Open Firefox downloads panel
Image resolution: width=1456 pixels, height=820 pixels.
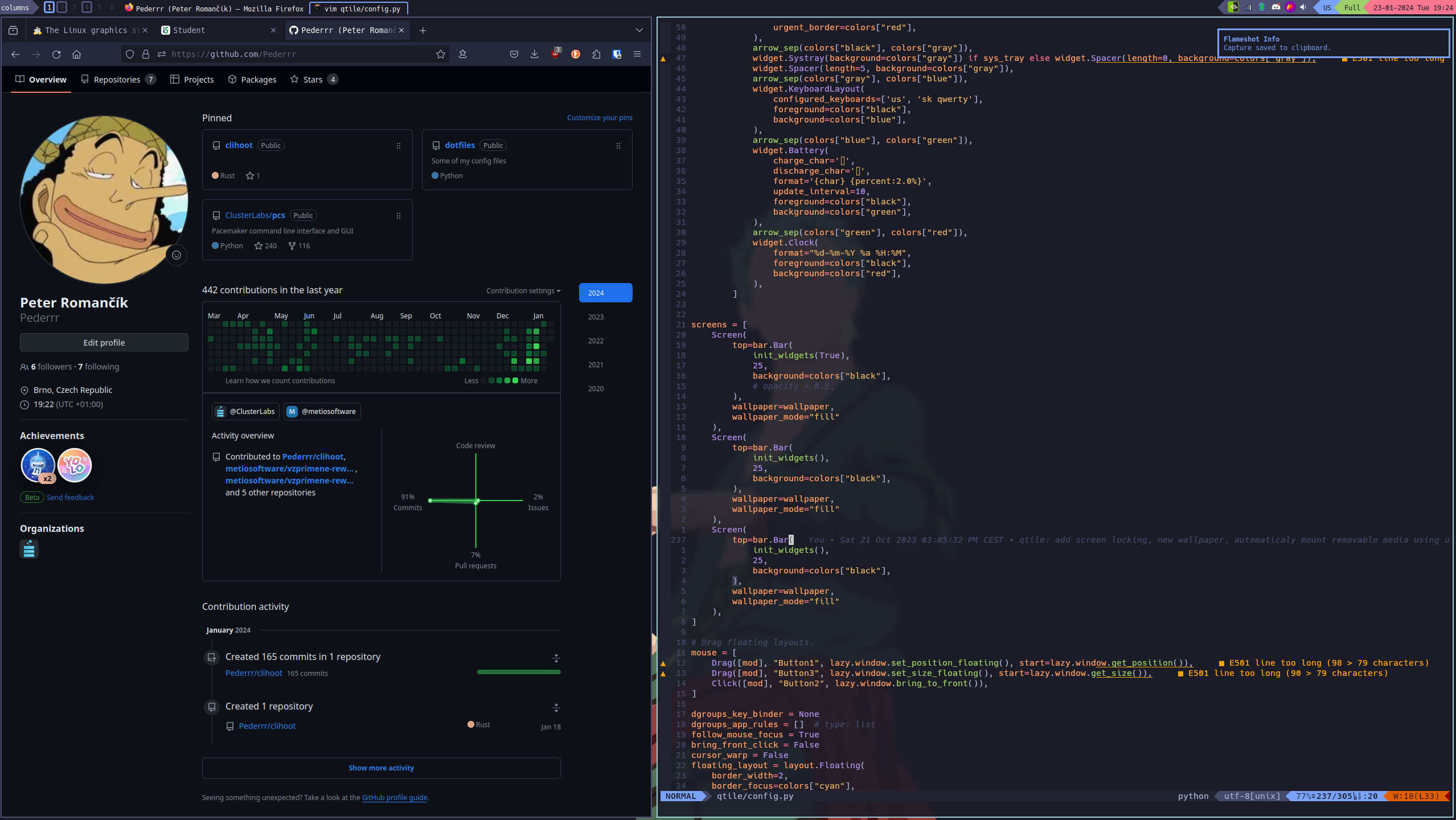534,54
